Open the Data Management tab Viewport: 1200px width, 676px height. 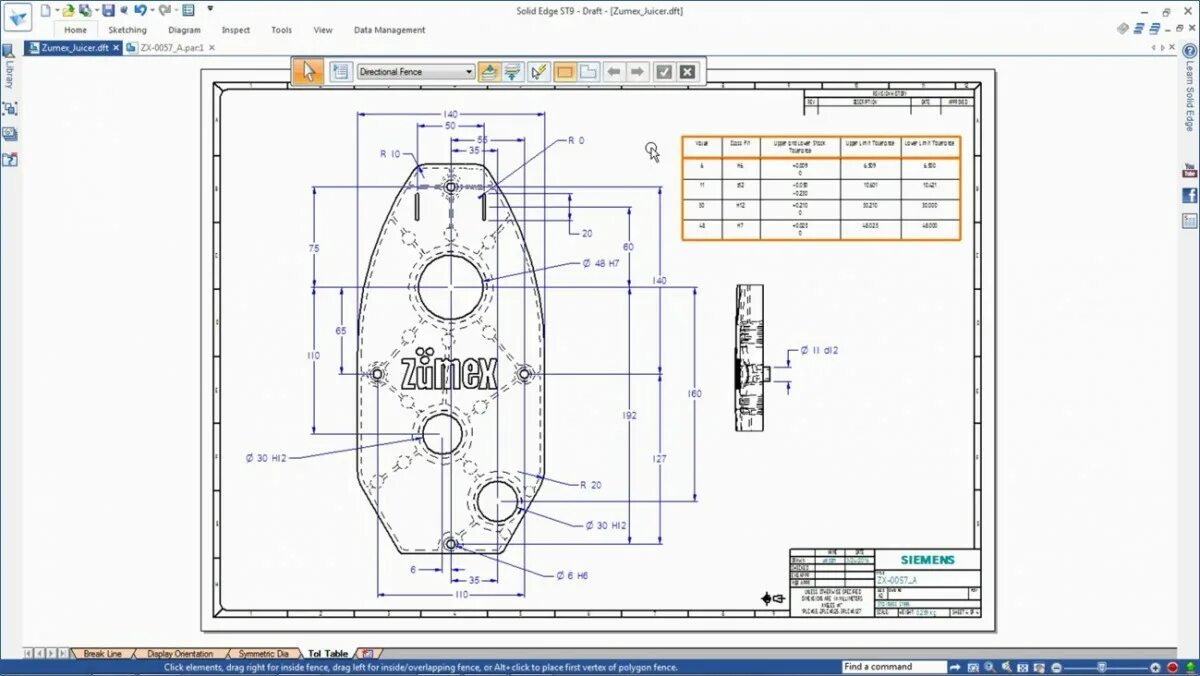390,30
